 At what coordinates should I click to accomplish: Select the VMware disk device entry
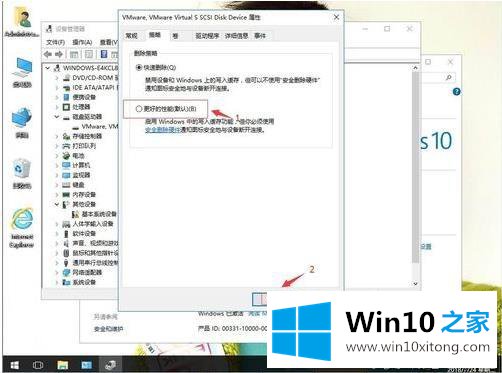[99, 126]
